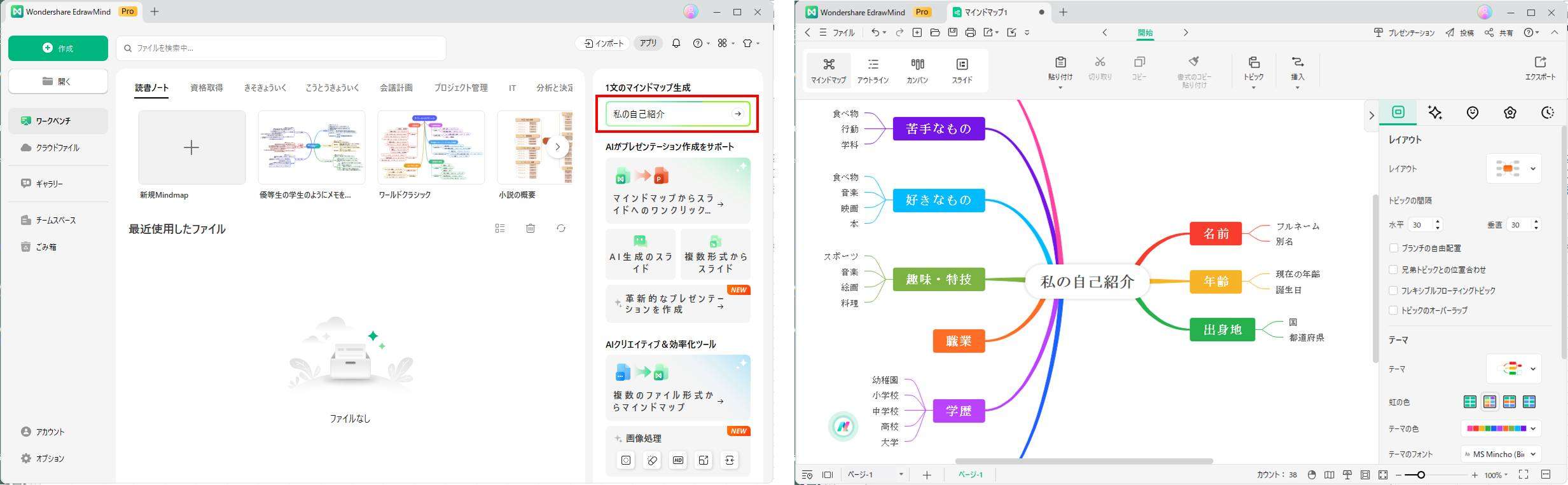Click the save icon in editor toolbar
Screen dimensions: 1568x485
pyautogui.click(x=952, y=32)
